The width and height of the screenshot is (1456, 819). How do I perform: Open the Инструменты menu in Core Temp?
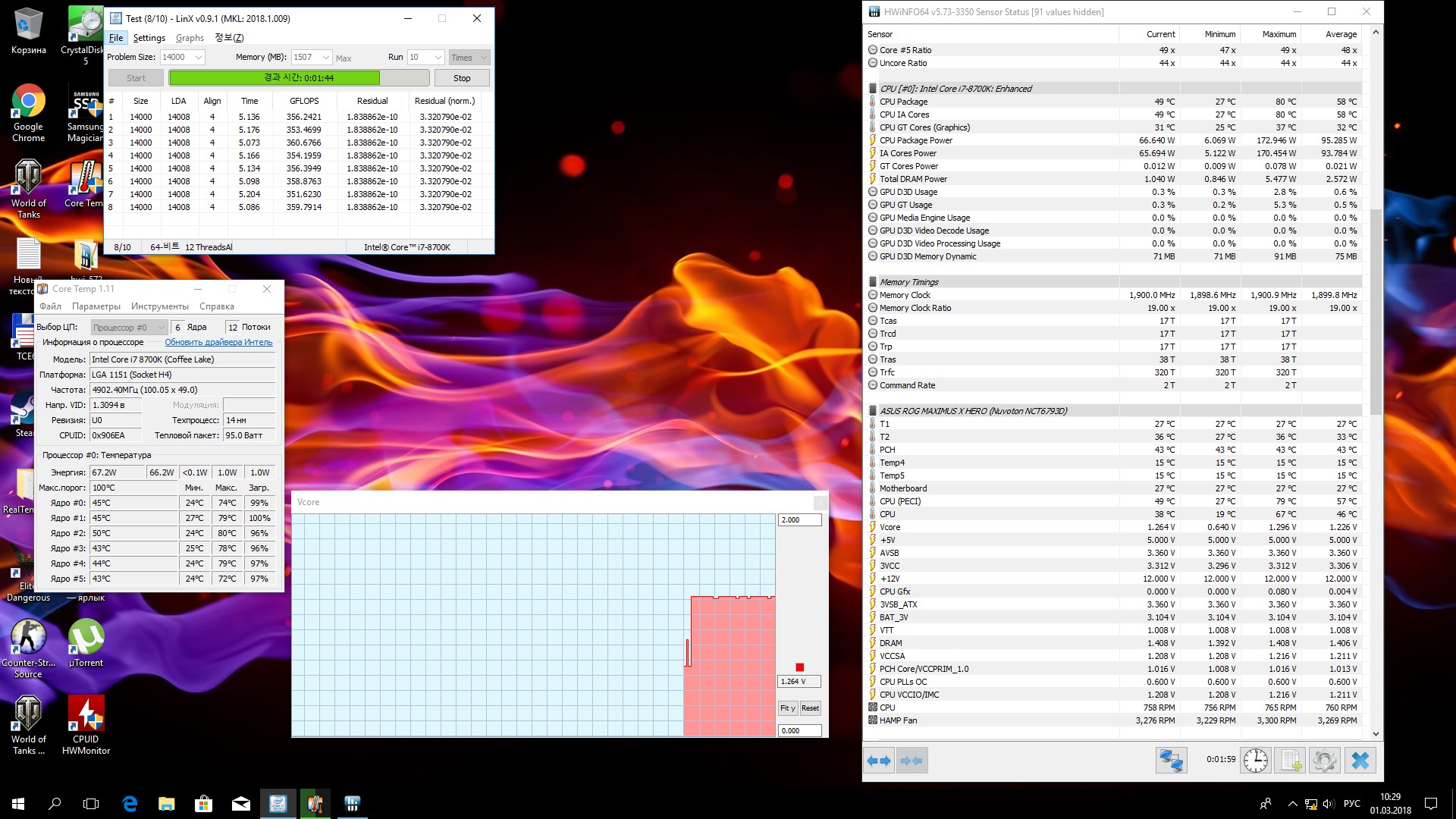pyautogui.click(x=159, y=306)
